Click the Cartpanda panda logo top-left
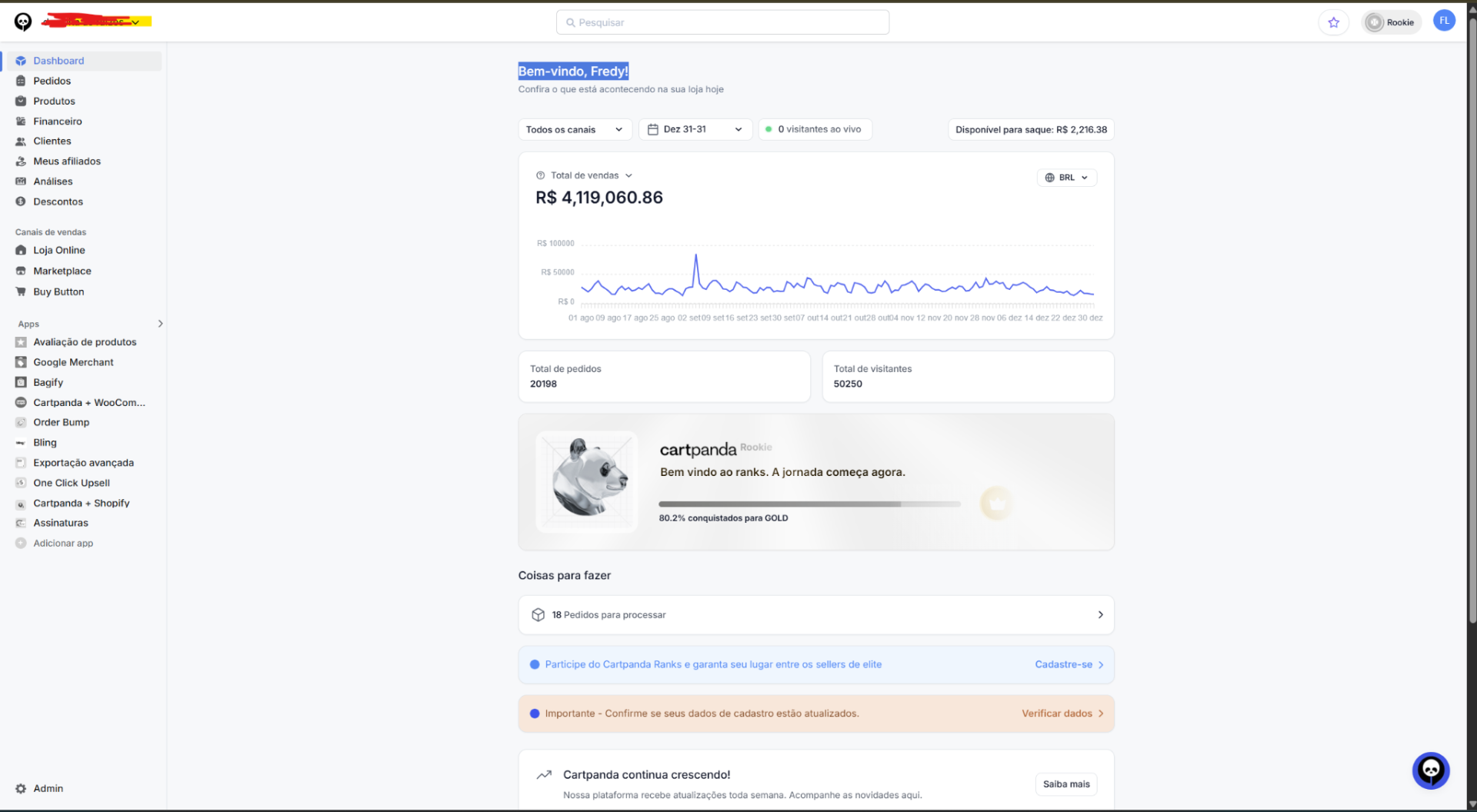Viewport: 1477px width, 812px height. (x=23, y=22)
